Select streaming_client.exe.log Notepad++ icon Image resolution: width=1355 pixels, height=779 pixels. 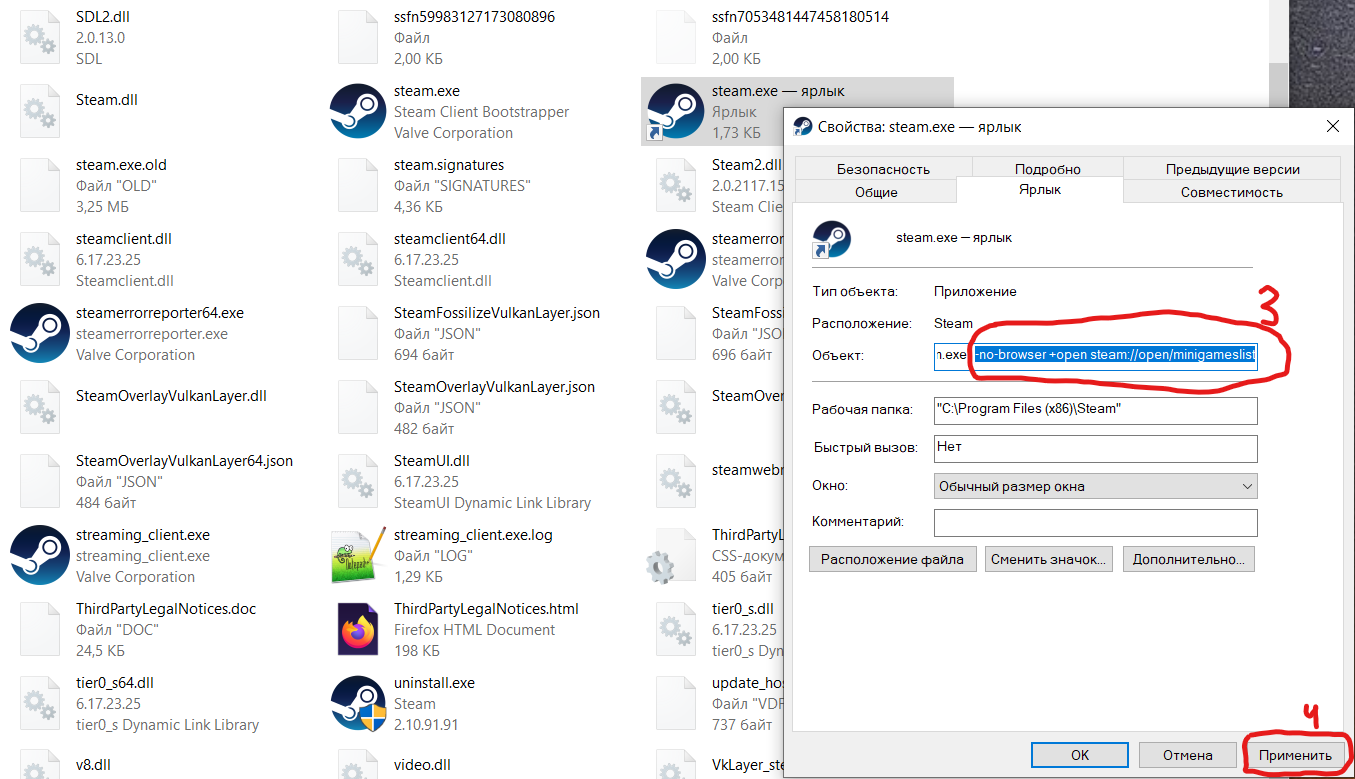click(358, 555)
